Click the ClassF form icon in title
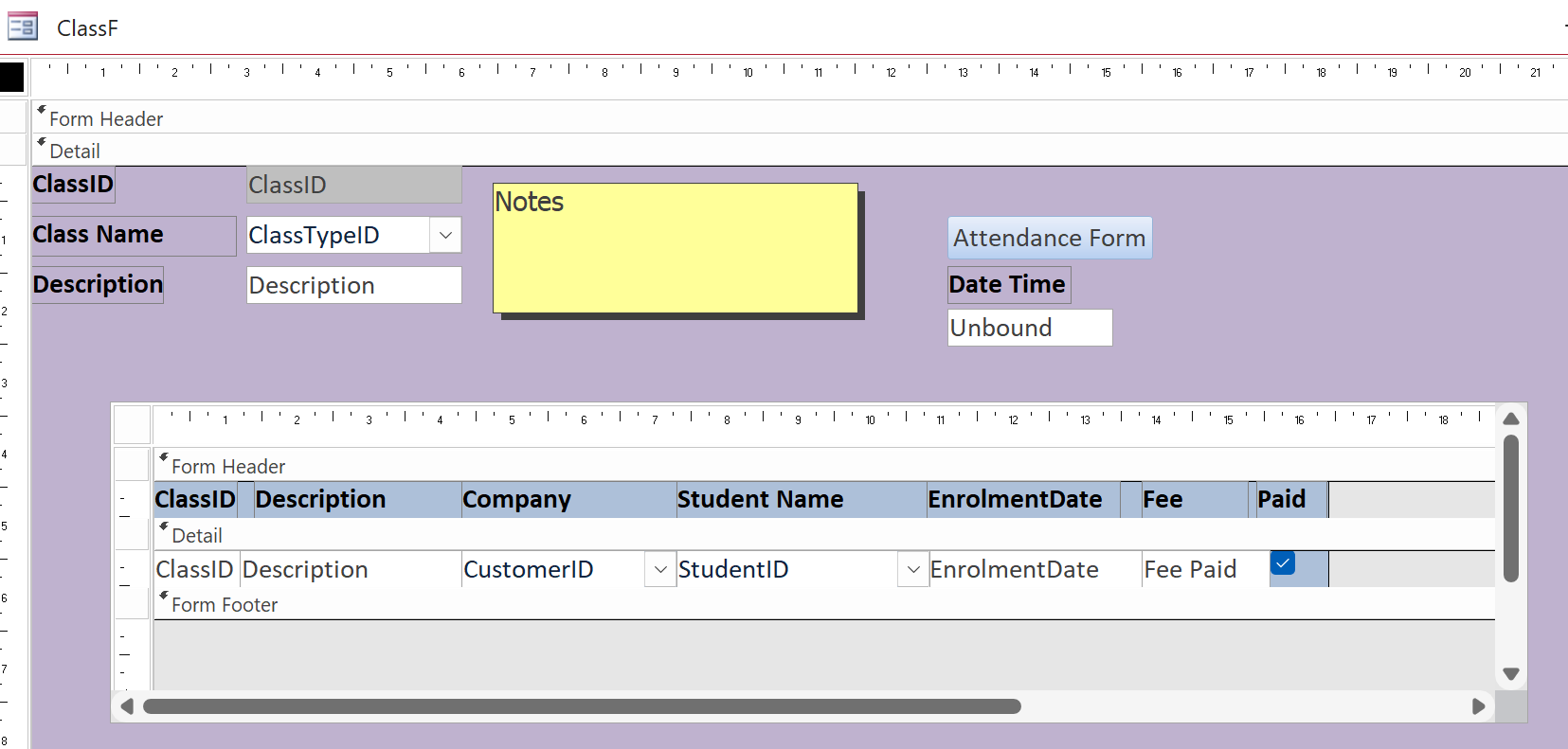1568x749 pixels. (x=23, y=27)
